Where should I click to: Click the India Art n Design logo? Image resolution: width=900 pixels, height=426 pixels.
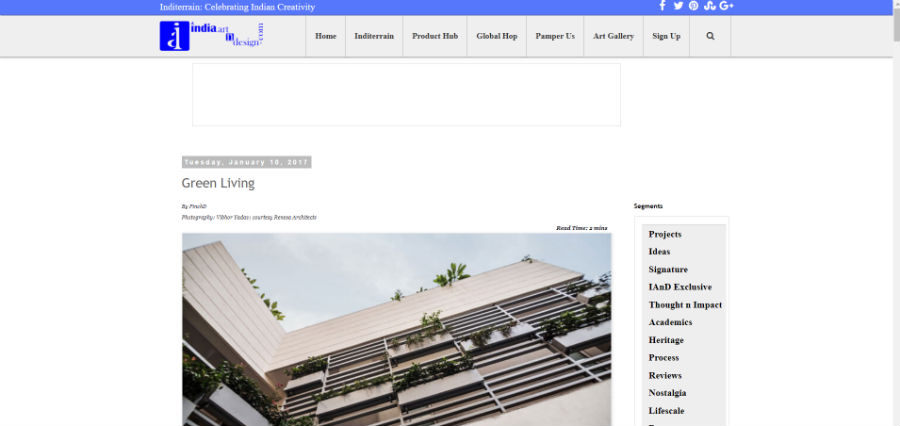(211, 36)
